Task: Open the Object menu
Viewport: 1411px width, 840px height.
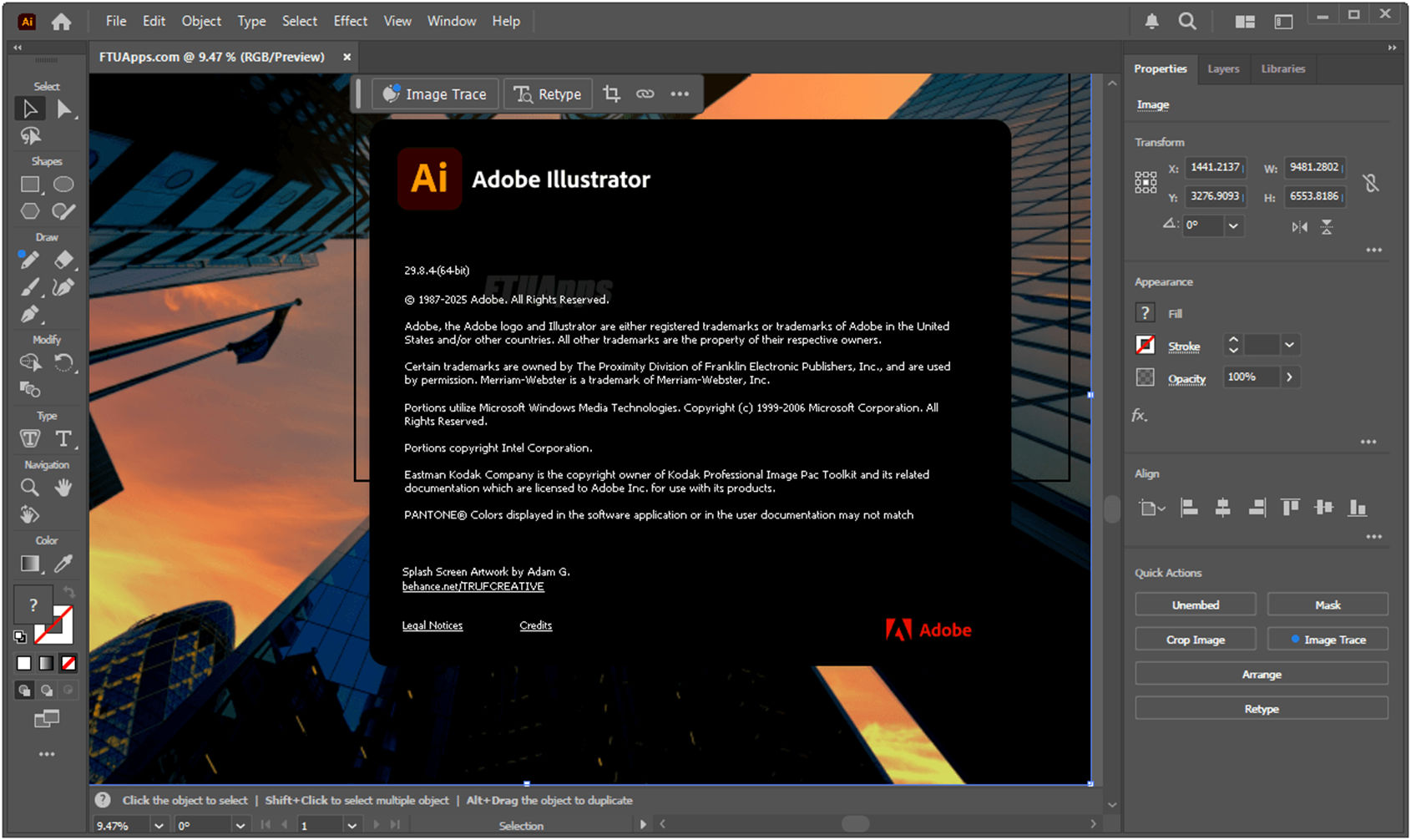Action: [x=200, y=21]
